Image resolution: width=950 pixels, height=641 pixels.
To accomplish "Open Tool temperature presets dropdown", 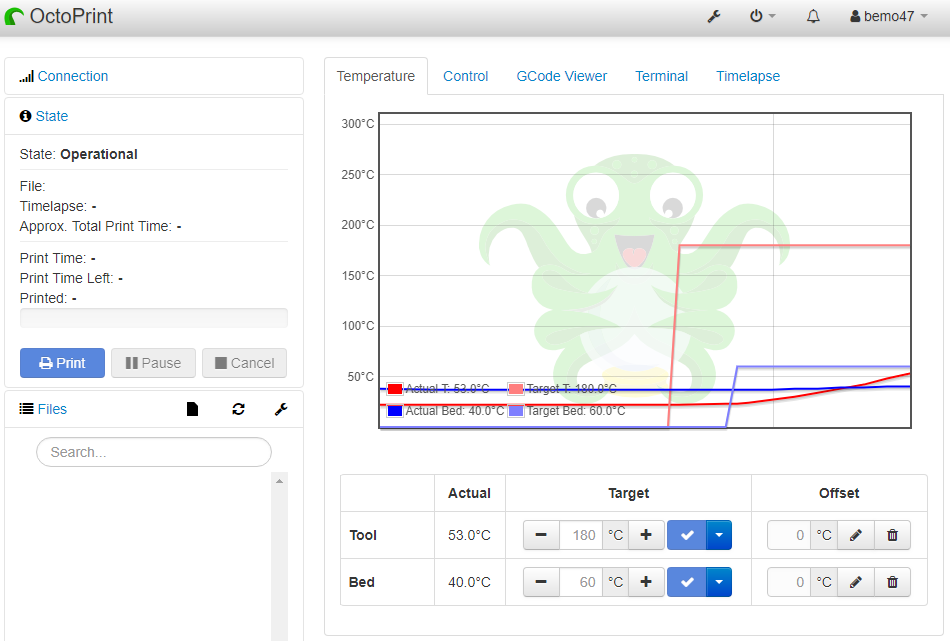I will coord(719,535).
